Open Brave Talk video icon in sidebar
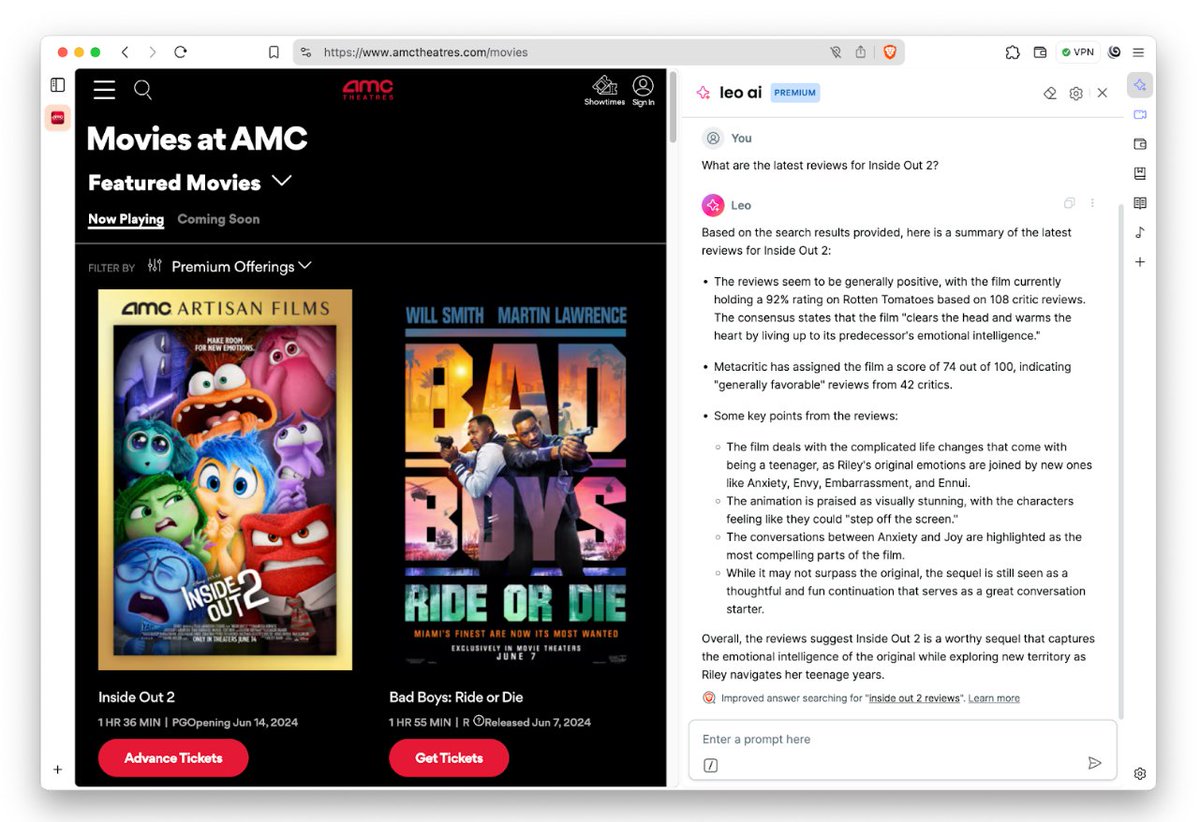Viewport: 1200px width, 822px height. pos(1139,115)
